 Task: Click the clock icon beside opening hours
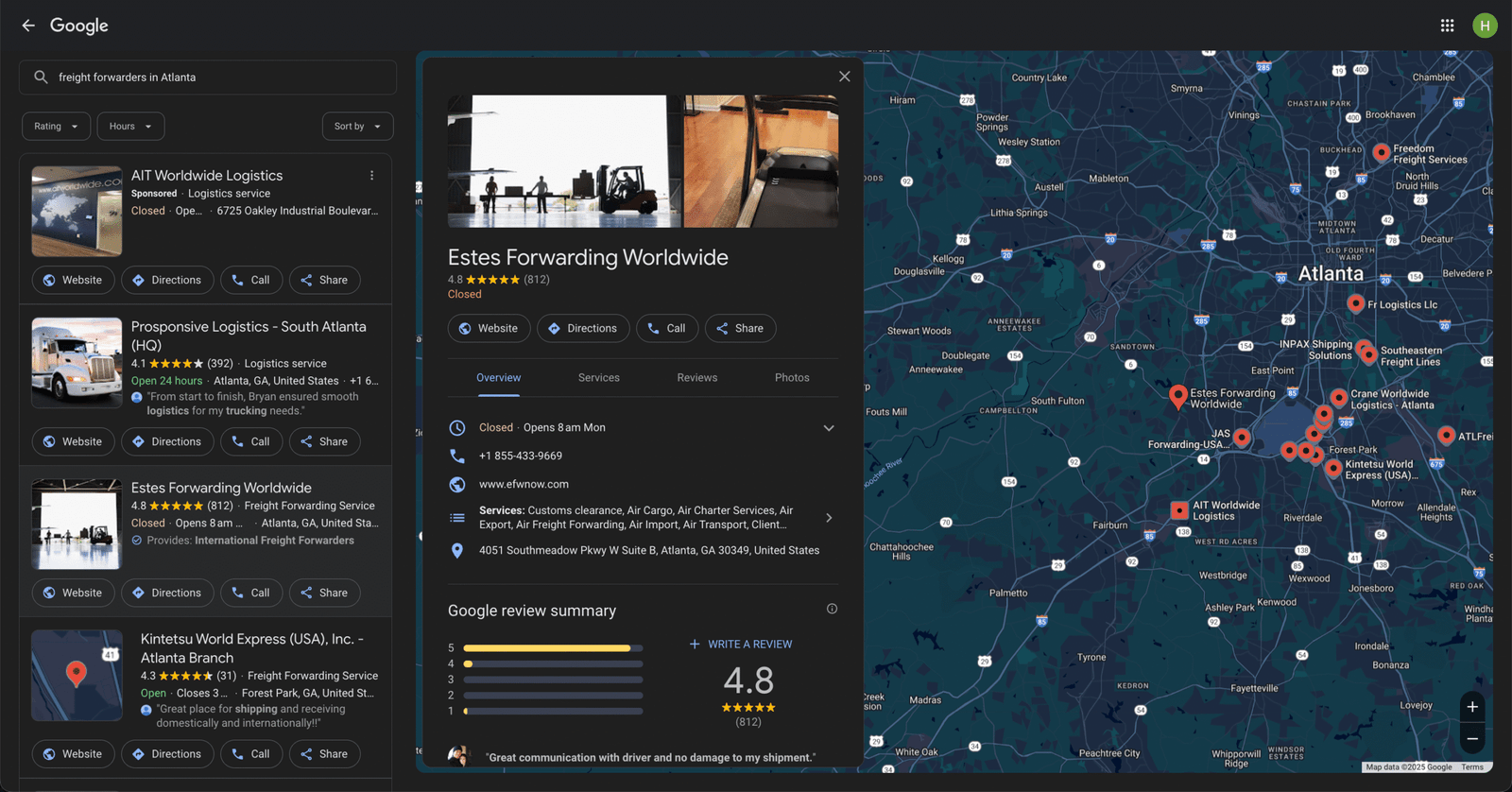click(457, 428)
